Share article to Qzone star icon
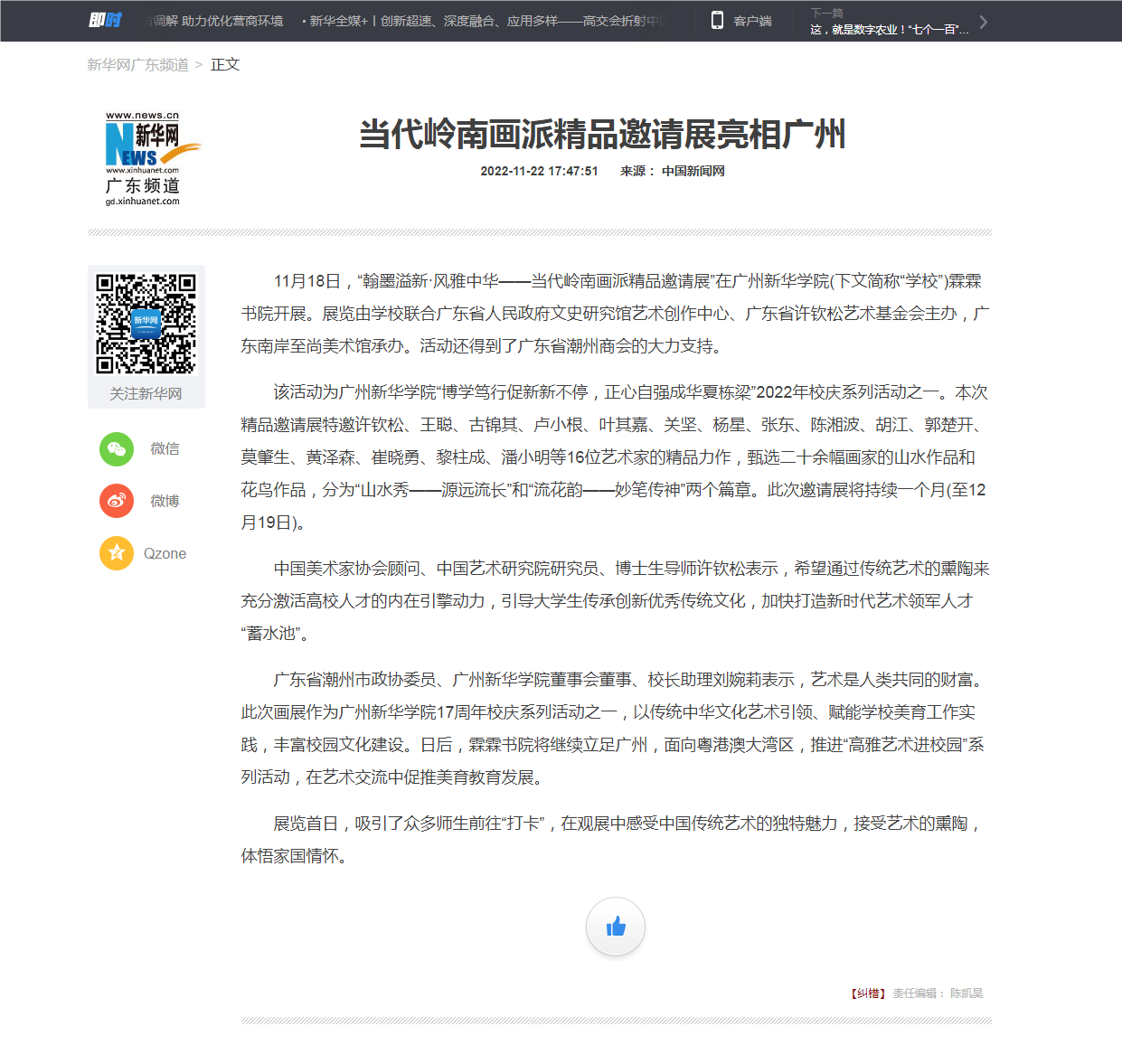Image resolution: width=1122 pixels, height=1064 pixels. 117,553
